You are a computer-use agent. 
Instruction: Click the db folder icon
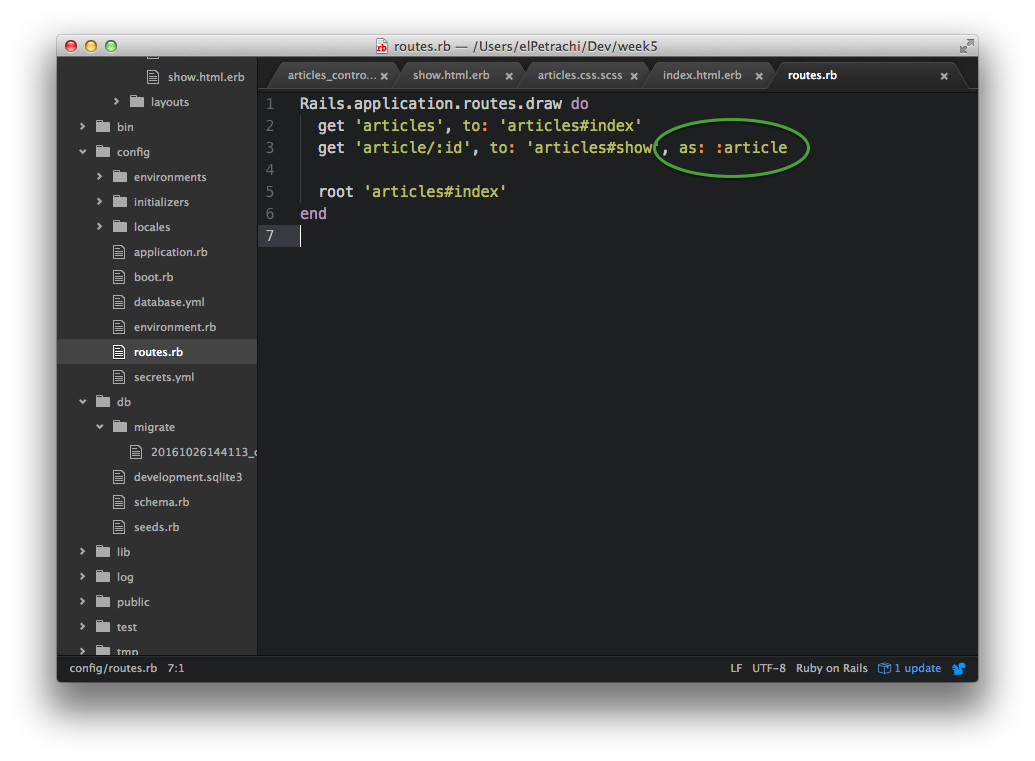tap(103, 401)
